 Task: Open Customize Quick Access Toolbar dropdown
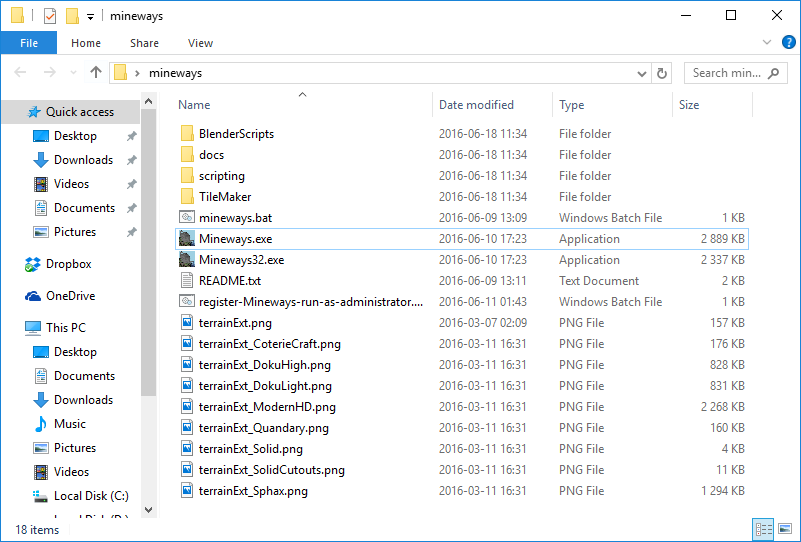pyautogui.click(x=90, y=17)
